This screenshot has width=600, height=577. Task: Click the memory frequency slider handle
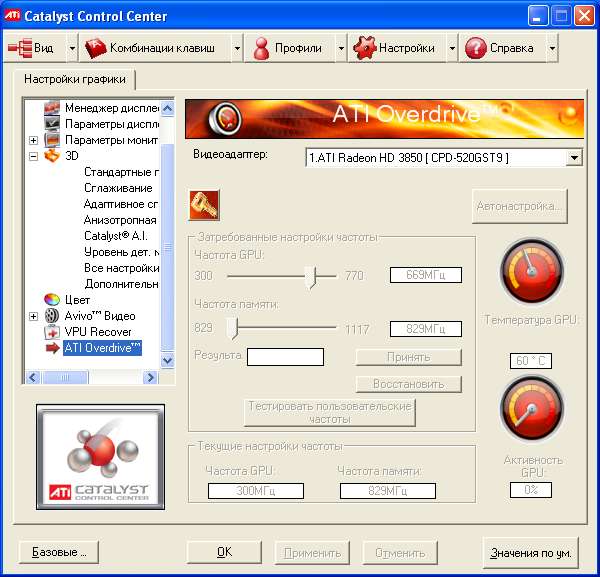click(233, 328)
